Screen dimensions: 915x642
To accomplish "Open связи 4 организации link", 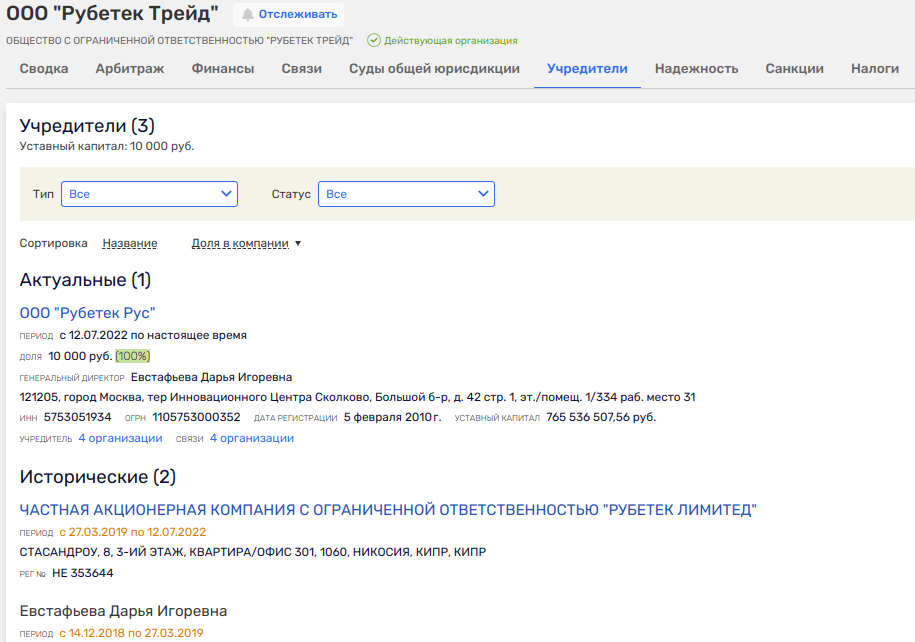I will [x=252, y=438].
